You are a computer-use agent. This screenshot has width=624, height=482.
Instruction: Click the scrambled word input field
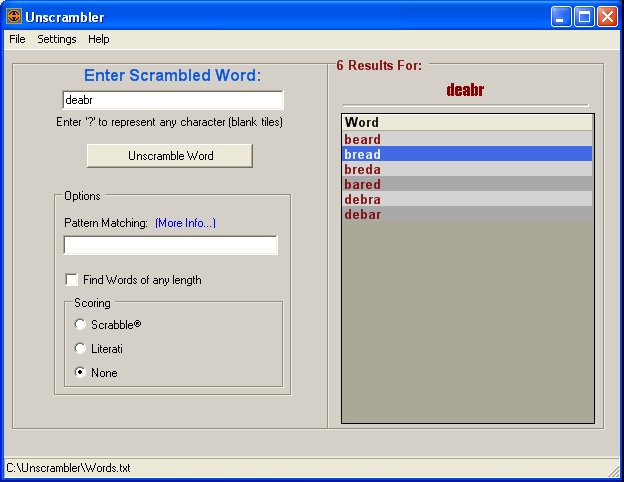coord(173,100)
